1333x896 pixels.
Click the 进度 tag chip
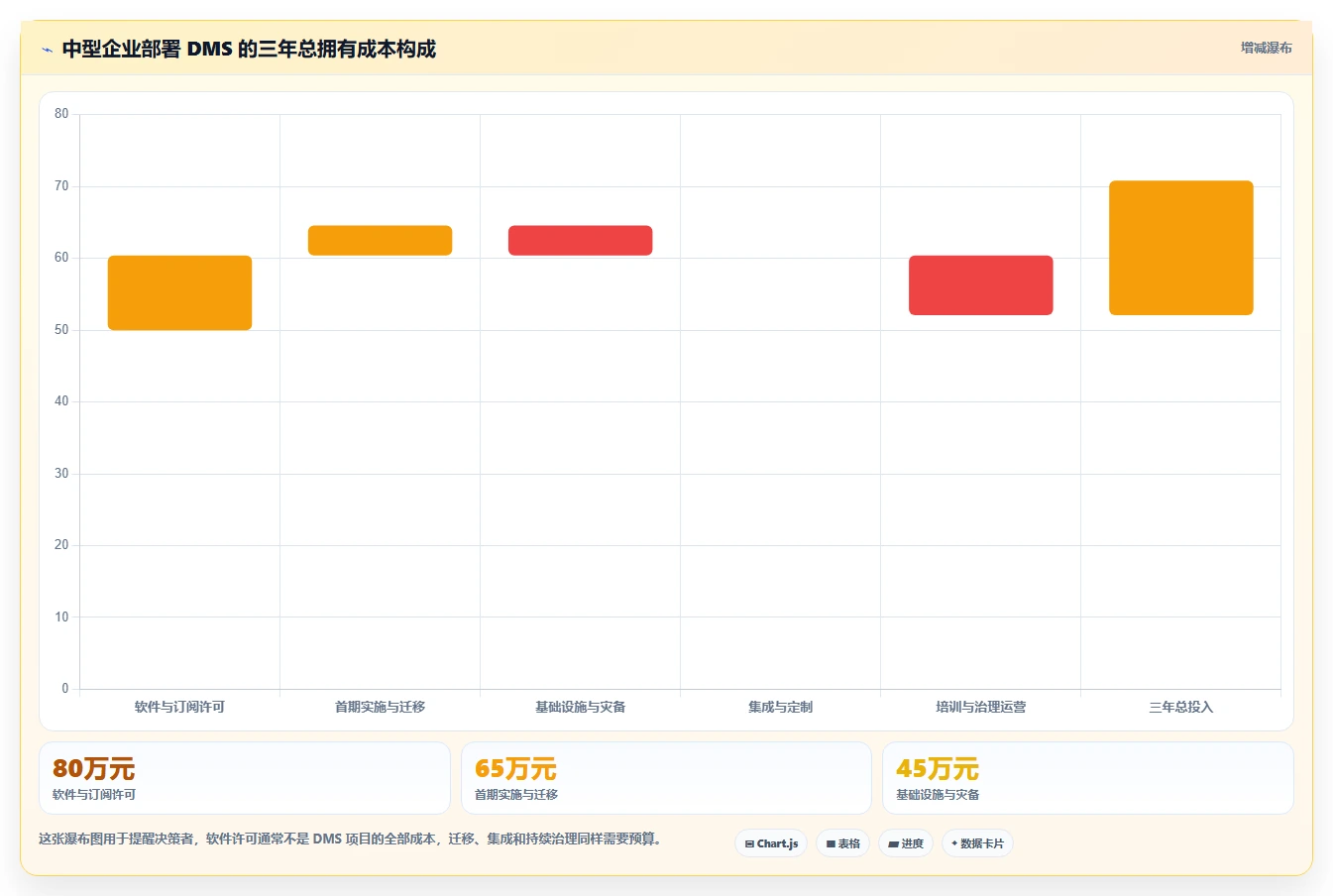[x=906, y=843]
